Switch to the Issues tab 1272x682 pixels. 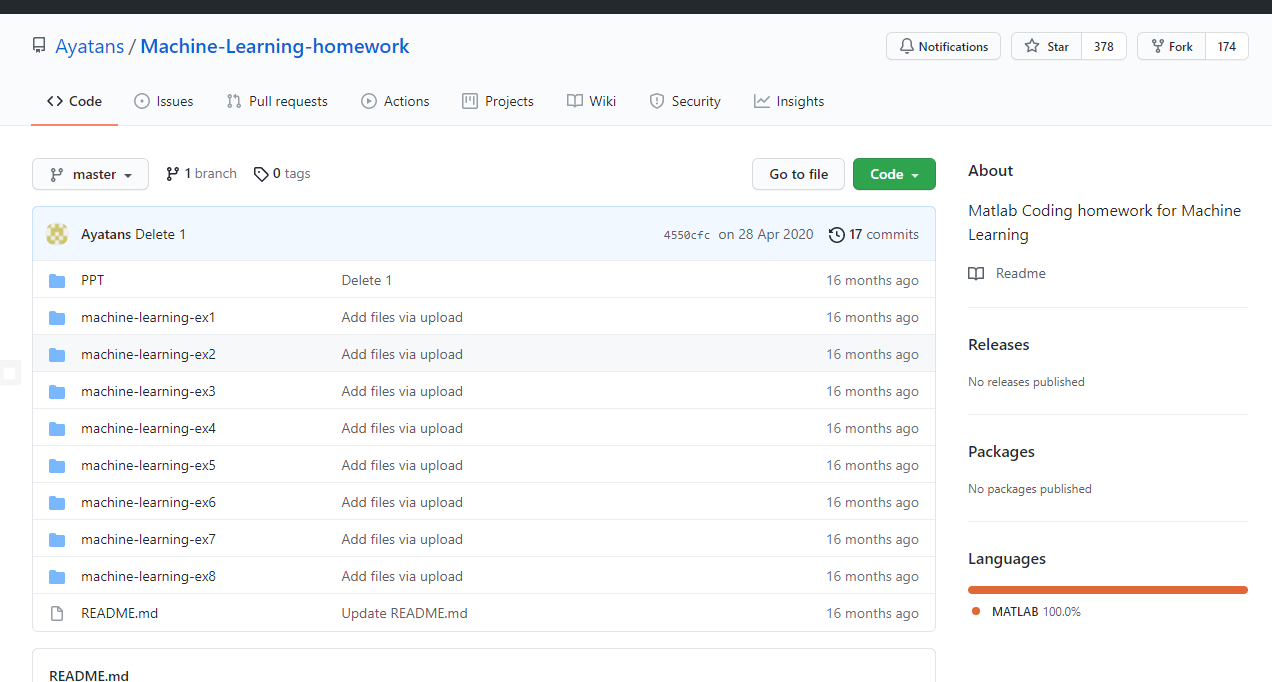163,101
